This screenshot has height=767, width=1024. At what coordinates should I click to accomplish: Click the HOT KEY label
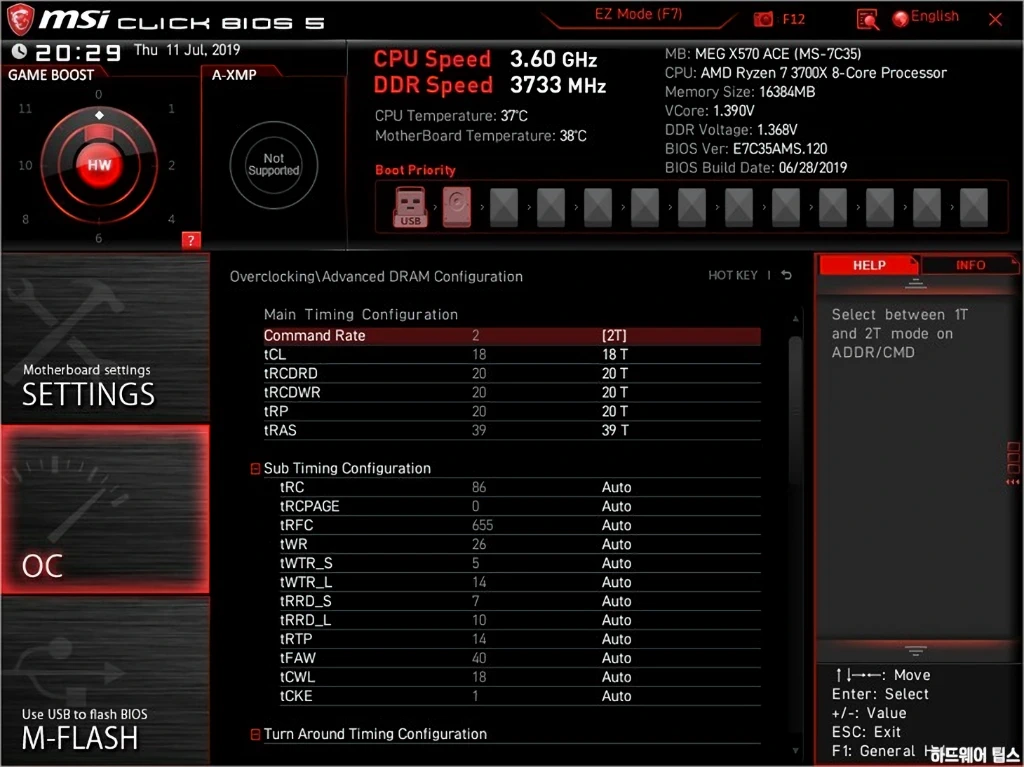coord(733,275)
